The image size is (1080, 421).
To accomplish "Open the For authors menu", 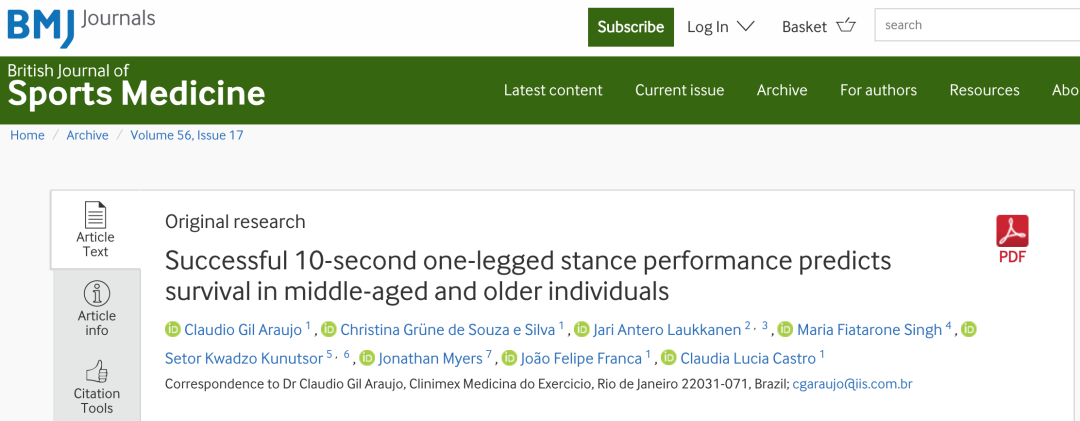I will click(x=878, y=90).
